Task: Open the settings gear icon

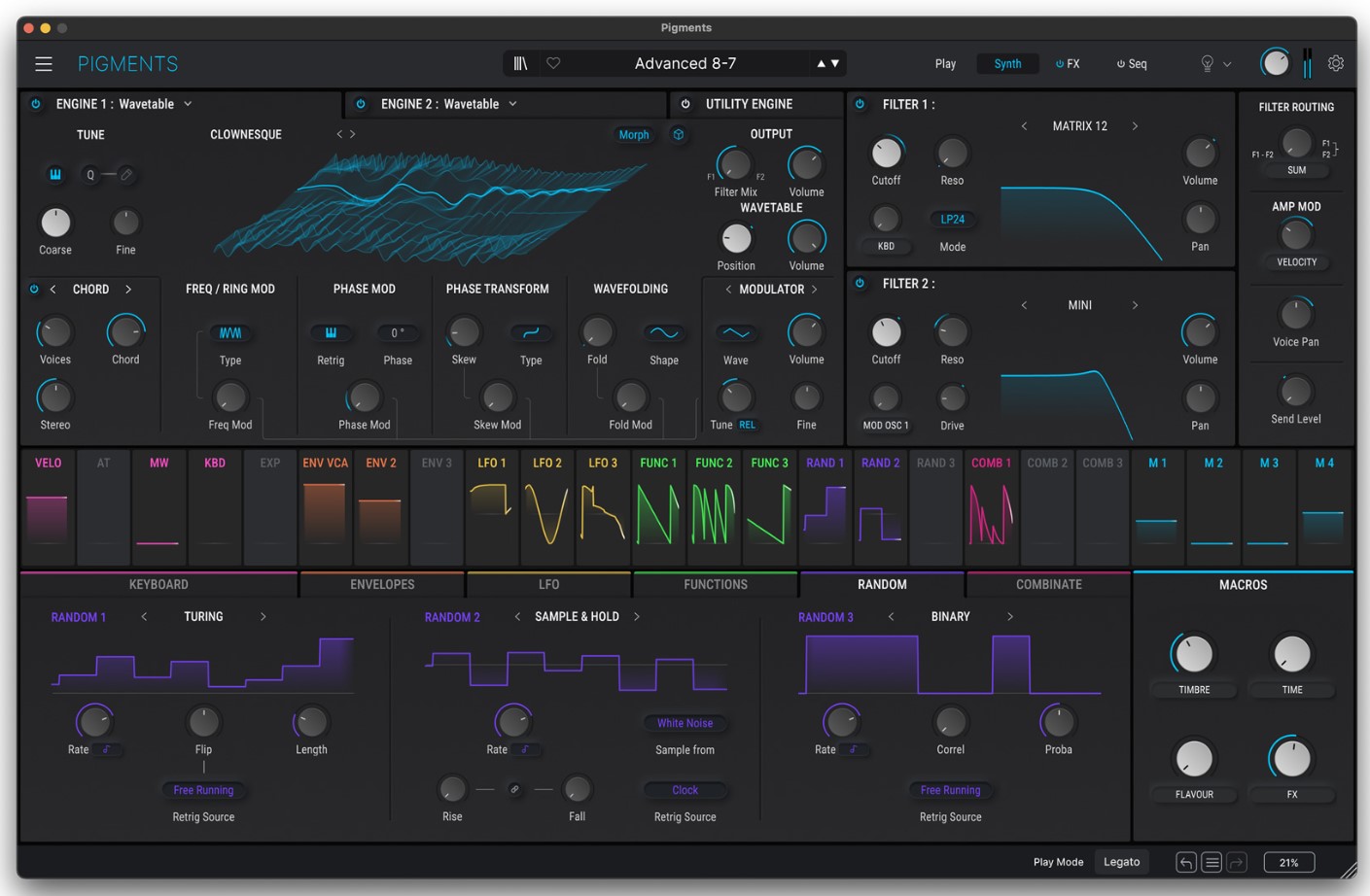Action: 1336,63
